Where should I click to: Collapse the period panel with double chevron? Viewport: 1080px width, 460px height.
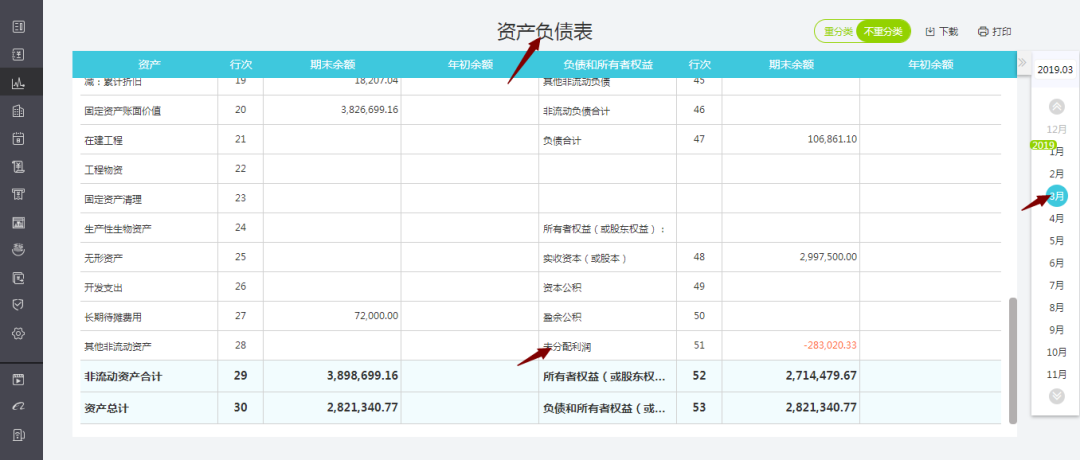[x=1022, y=63]
